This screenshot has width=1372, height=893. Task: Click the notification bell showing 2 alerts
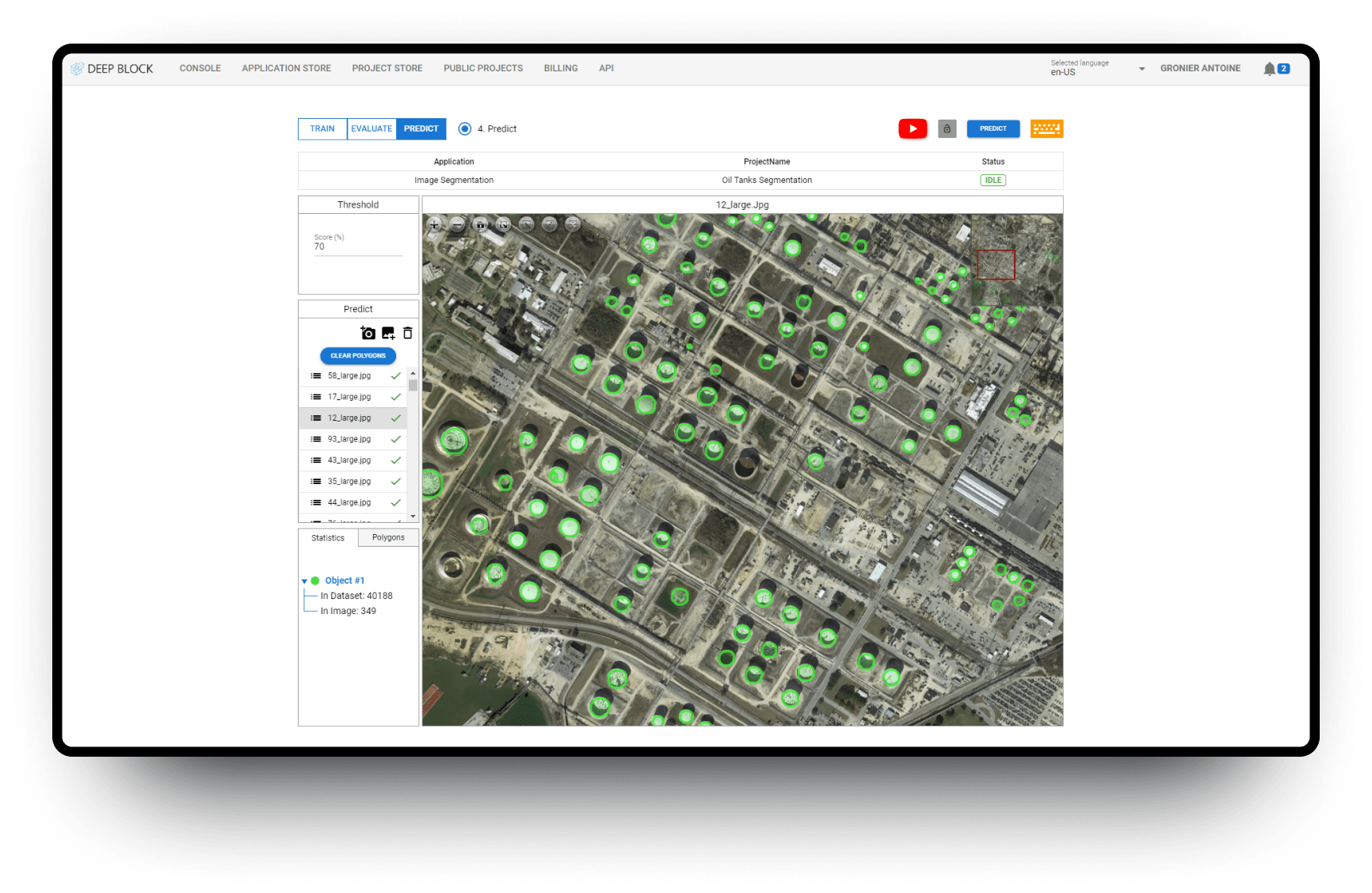pyautogui.click(x=1269, y=68)
